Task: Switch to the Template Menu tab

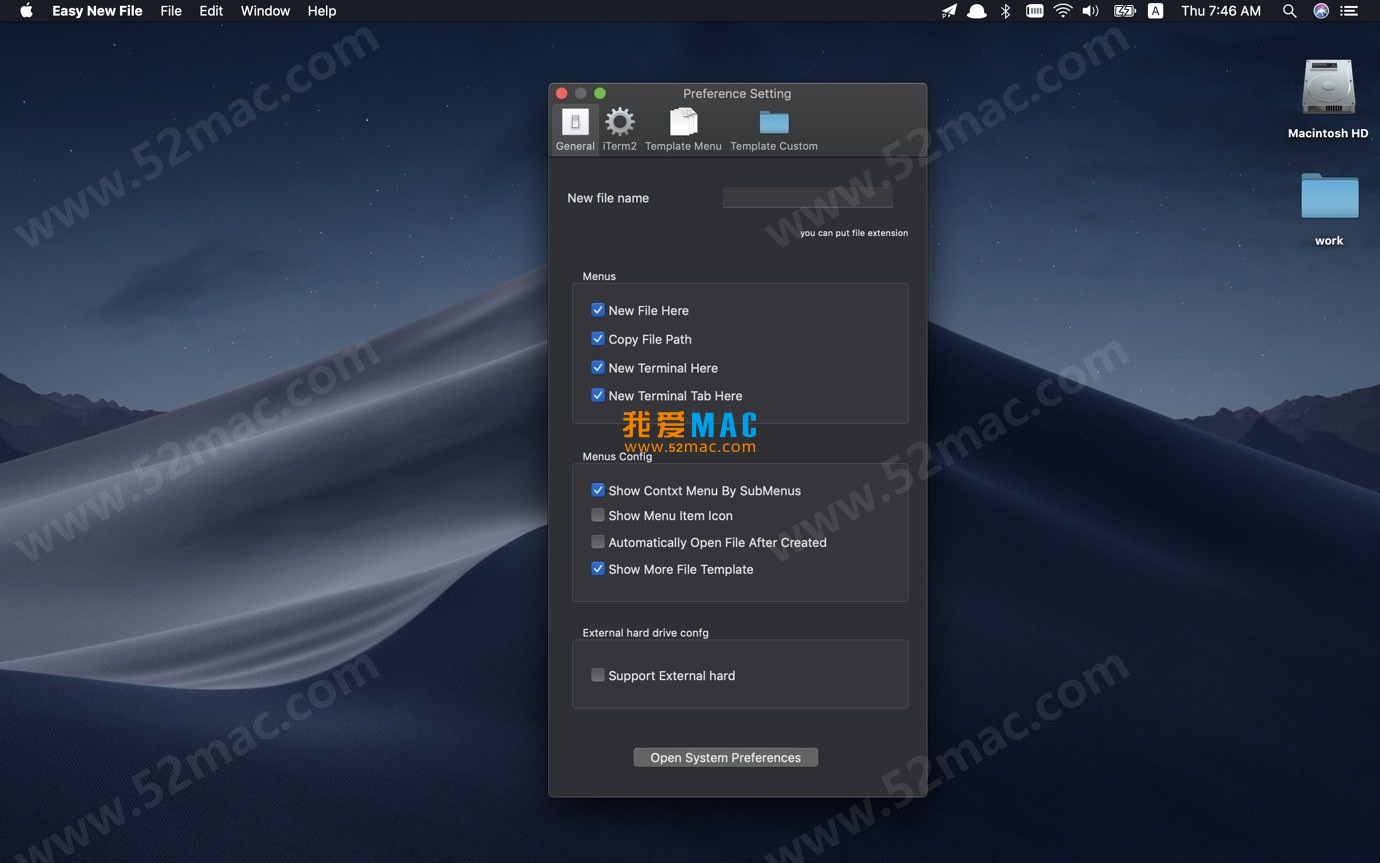Action: point(683,123)
